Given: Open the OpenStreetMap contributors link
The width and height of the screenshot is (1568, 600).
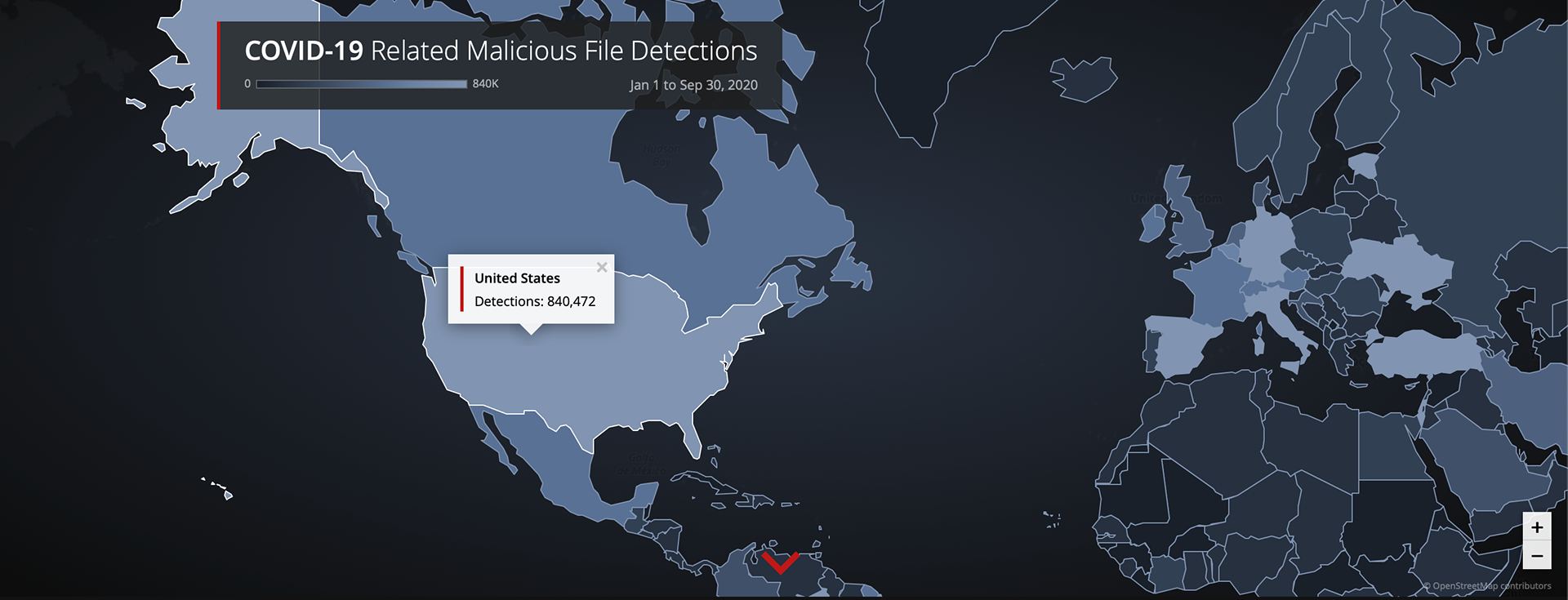Looking at the screenshot, I should tap(1491, 585).
